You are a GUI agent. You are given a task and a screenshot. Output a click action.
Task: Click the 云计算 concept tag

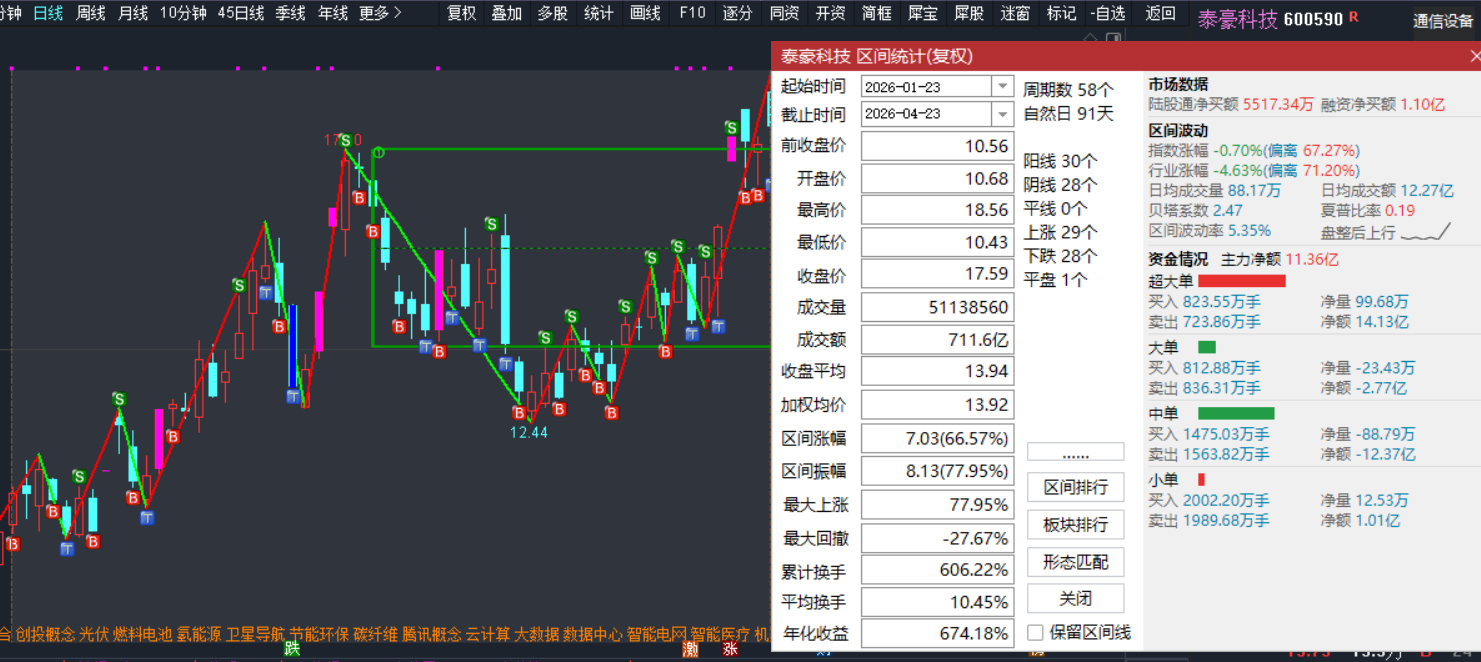coord(489,634)
